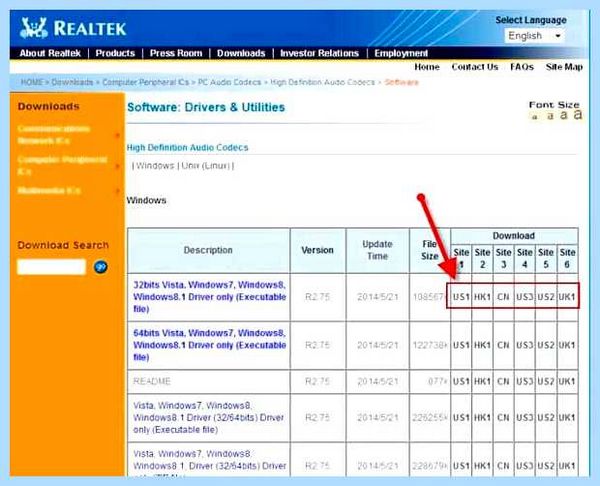Download README from HK1
Screen dimensions: 600x486
482,381
